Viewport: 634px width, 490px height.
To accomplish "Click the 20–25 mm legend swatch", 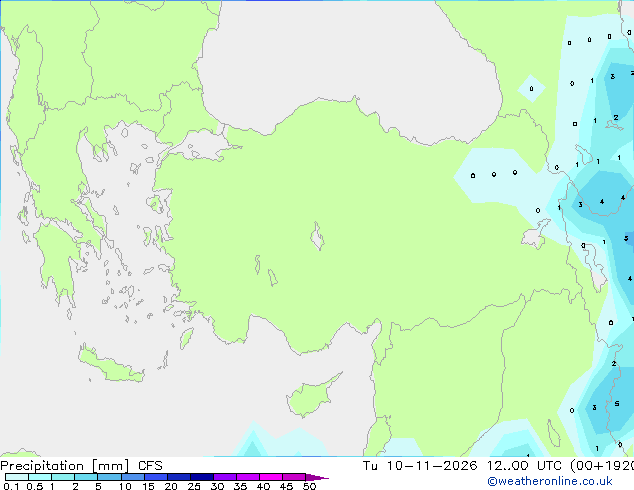I will tap(178, 477).
